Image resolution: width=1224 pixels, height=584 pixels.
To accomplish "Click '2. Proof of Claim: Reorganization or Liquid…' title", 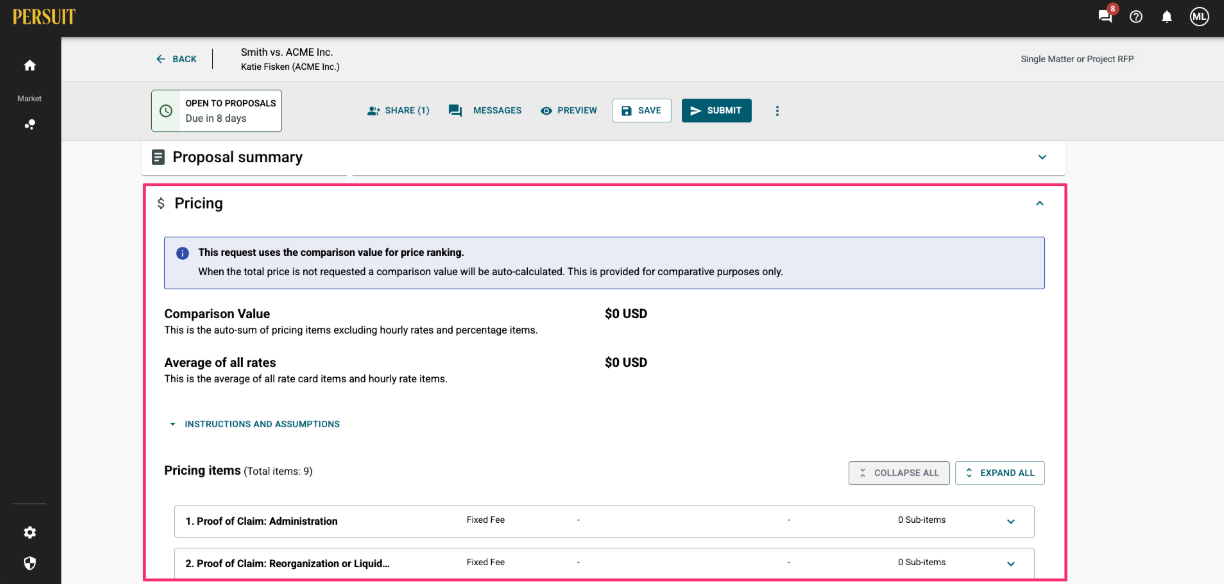I will (288, 564).
